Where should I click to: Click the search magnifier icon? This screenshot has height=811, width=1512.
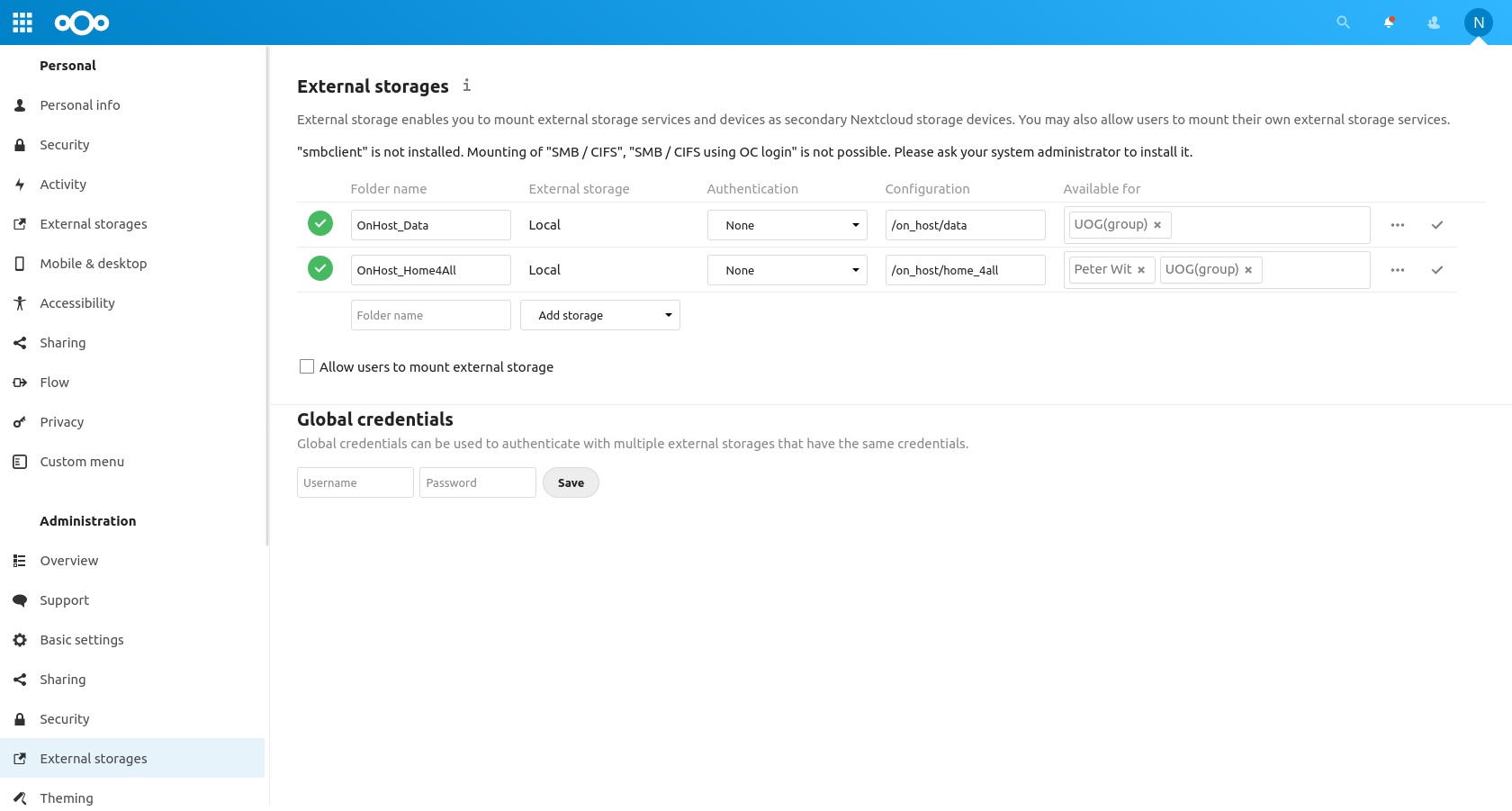click(1343, 23)
